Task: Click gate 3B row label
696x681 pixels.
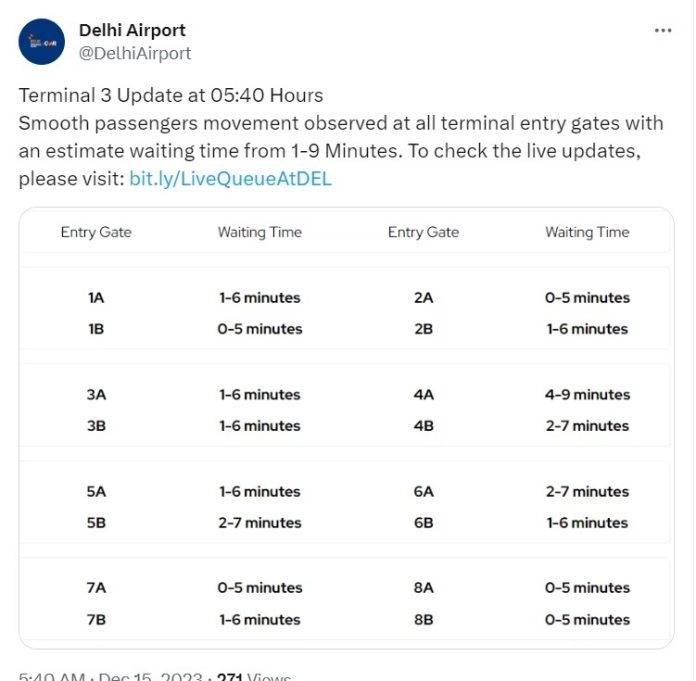Action: point(96,425)
